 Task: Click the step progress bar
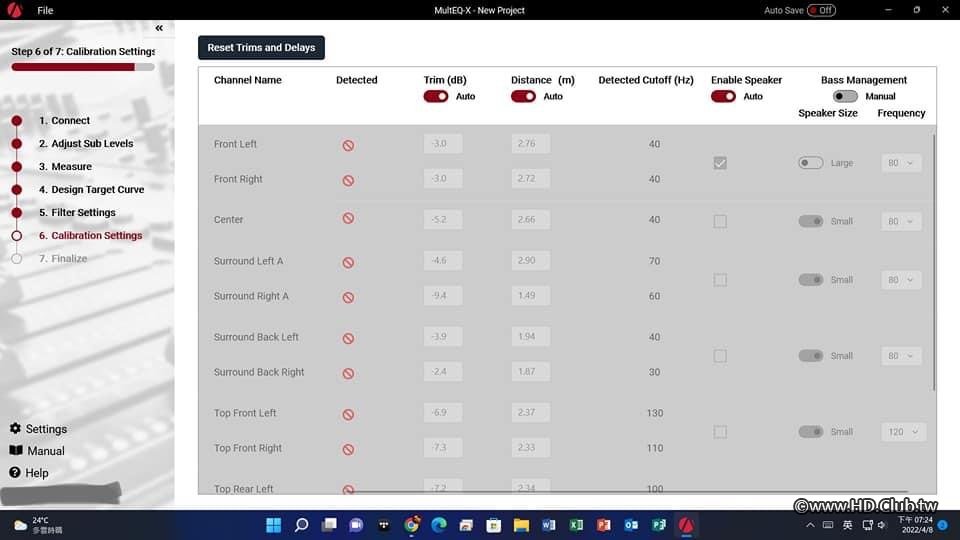[x=83, y=67]
